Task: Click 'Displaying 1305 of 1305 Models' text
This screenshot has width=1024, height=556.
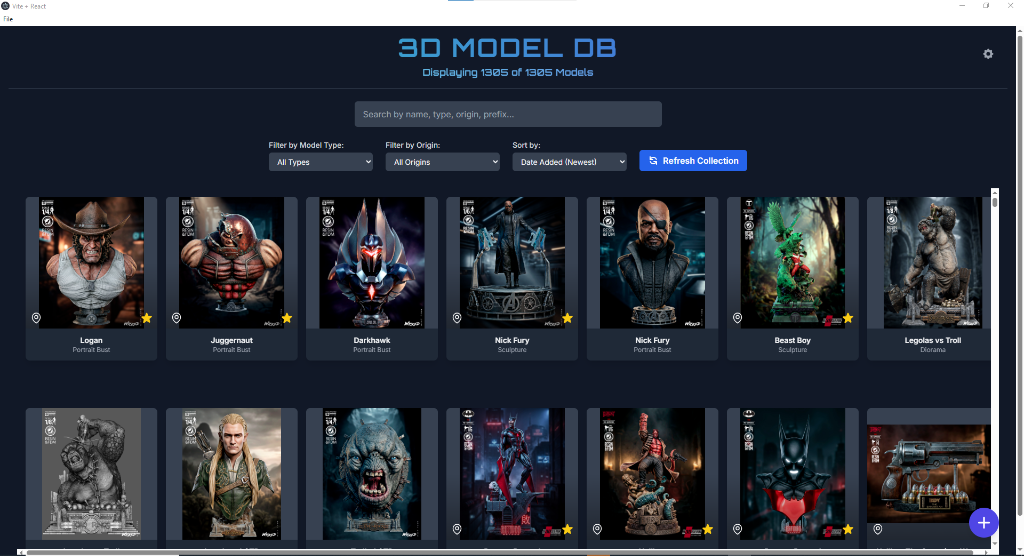Action: 507,73
